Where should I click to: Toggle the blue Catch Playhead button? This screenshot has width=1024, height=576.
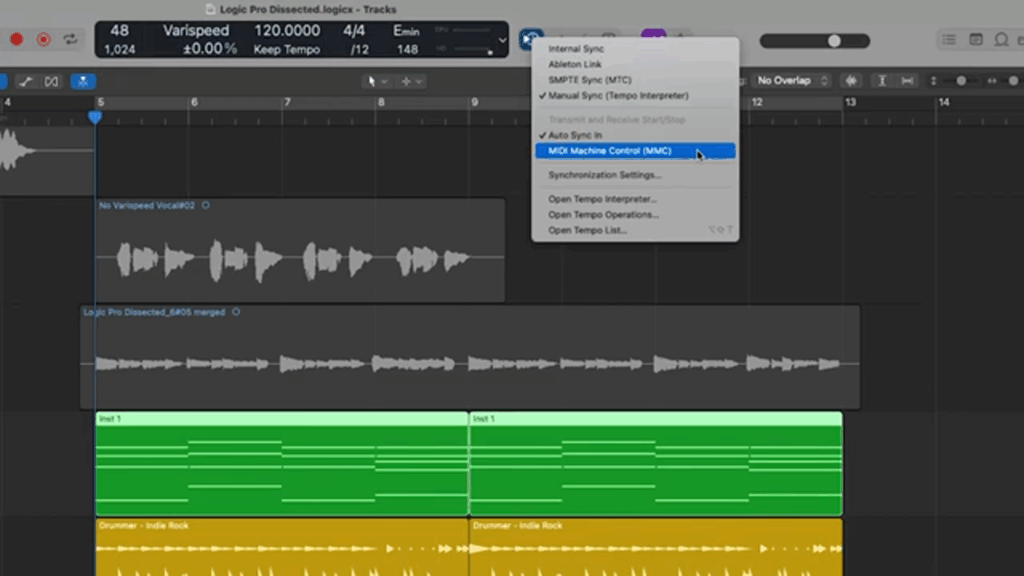pos(83,82)
